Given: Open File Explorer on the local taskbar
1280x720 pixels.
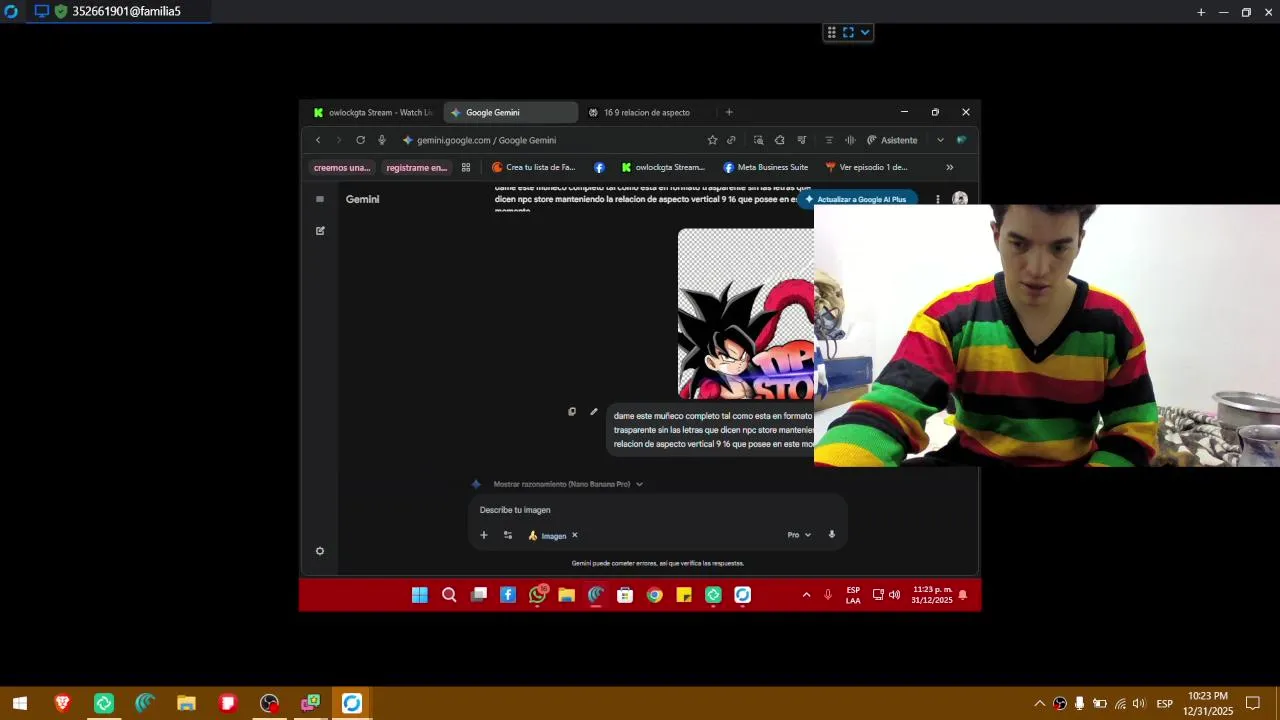Looking at the screenshot, I should pyautogui.click(x=186, y=703).
